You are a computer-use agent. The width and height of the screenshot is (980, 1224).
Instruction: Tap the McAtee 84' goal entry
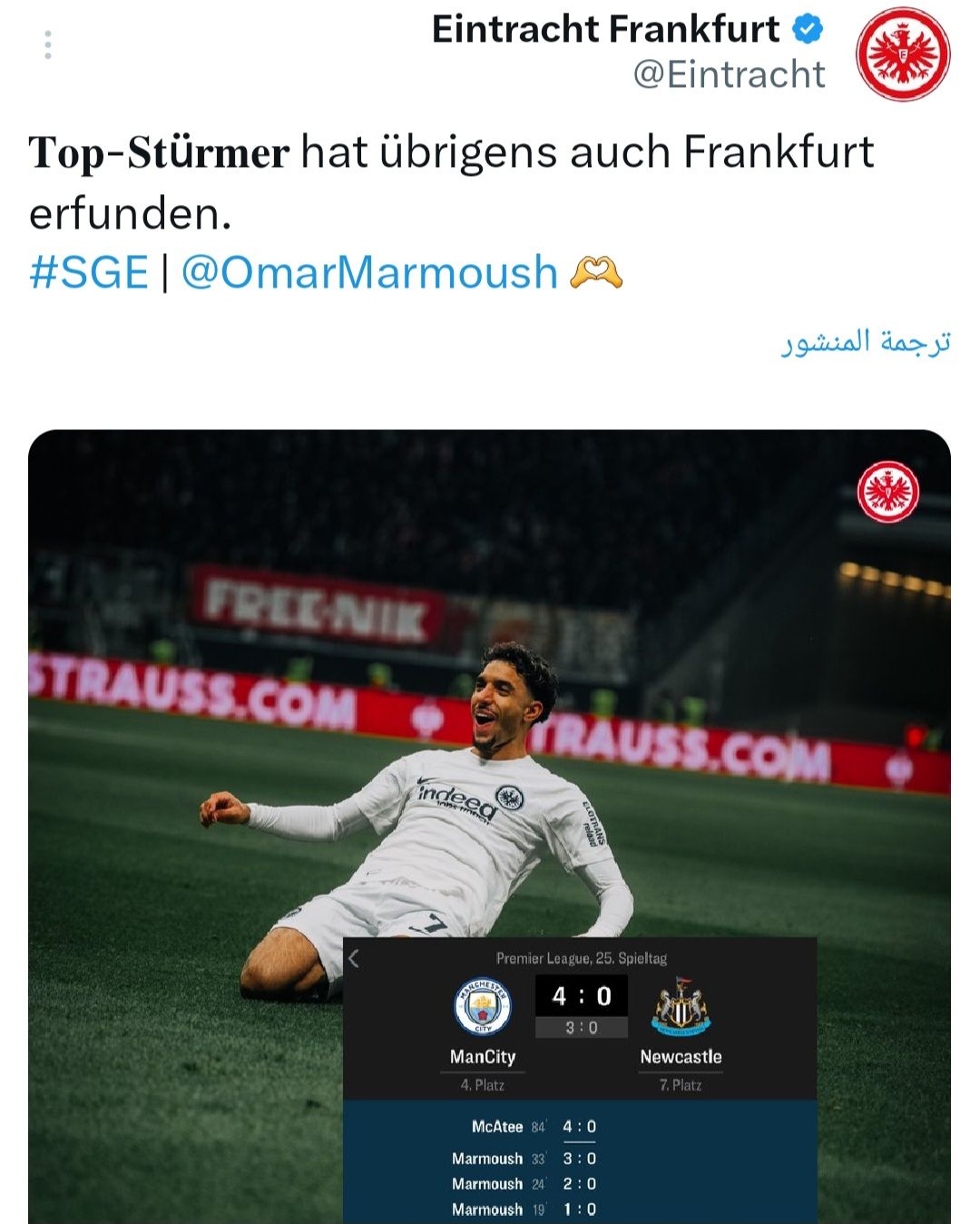point(534,1127)
